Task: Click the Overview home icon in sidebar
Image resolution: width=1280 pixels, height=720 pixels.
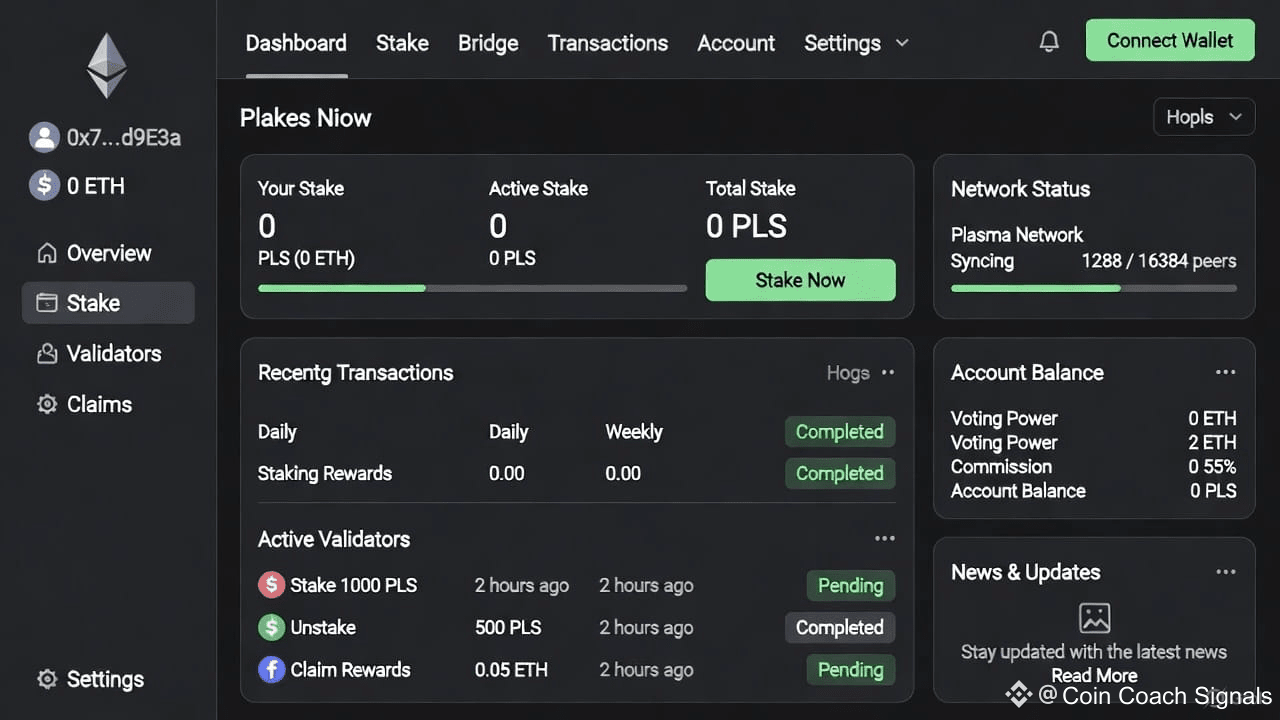Action: (x=46, y=253)
